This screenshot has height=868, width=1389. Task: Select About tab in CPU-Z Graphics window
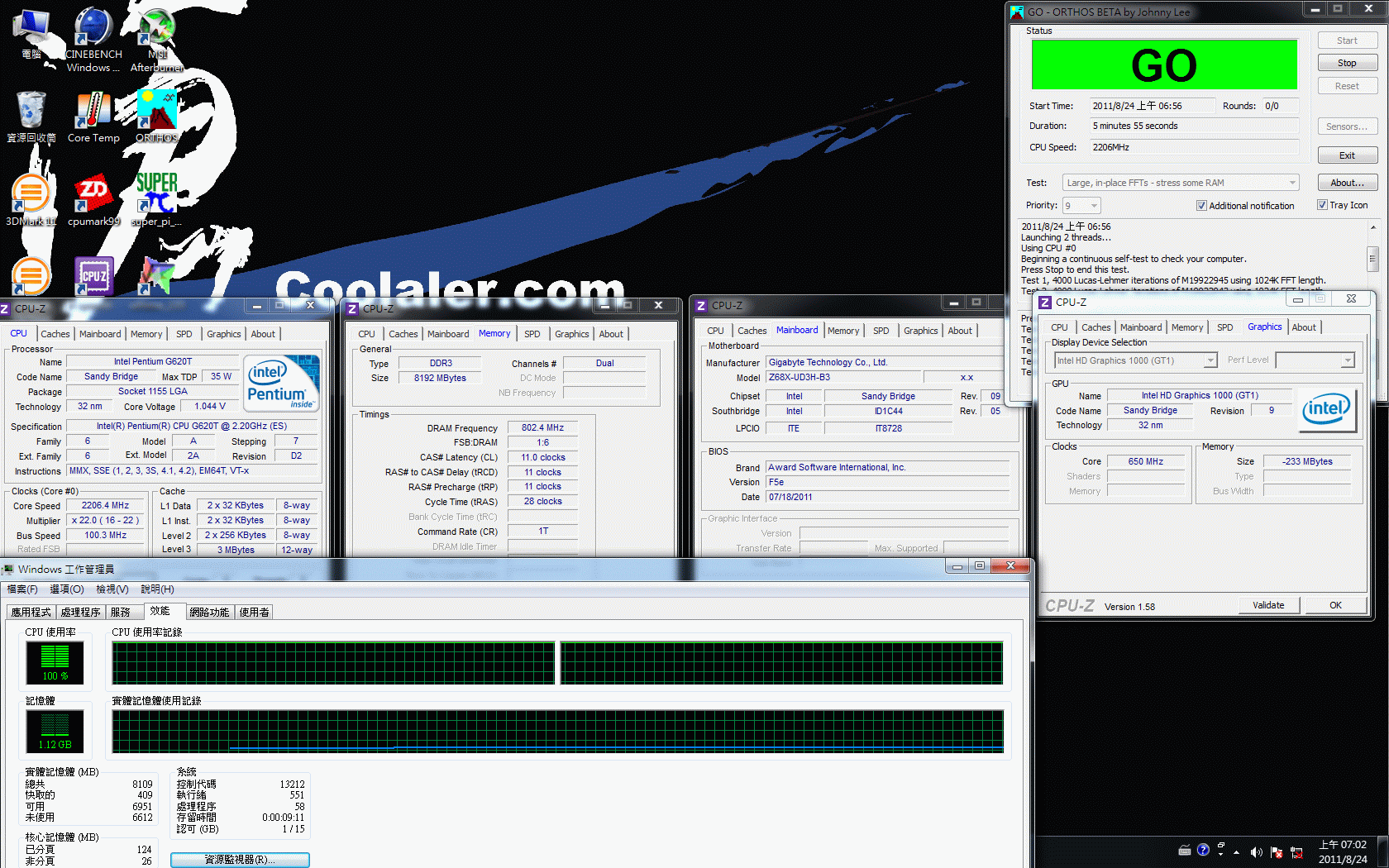(x=1304, y=327)
